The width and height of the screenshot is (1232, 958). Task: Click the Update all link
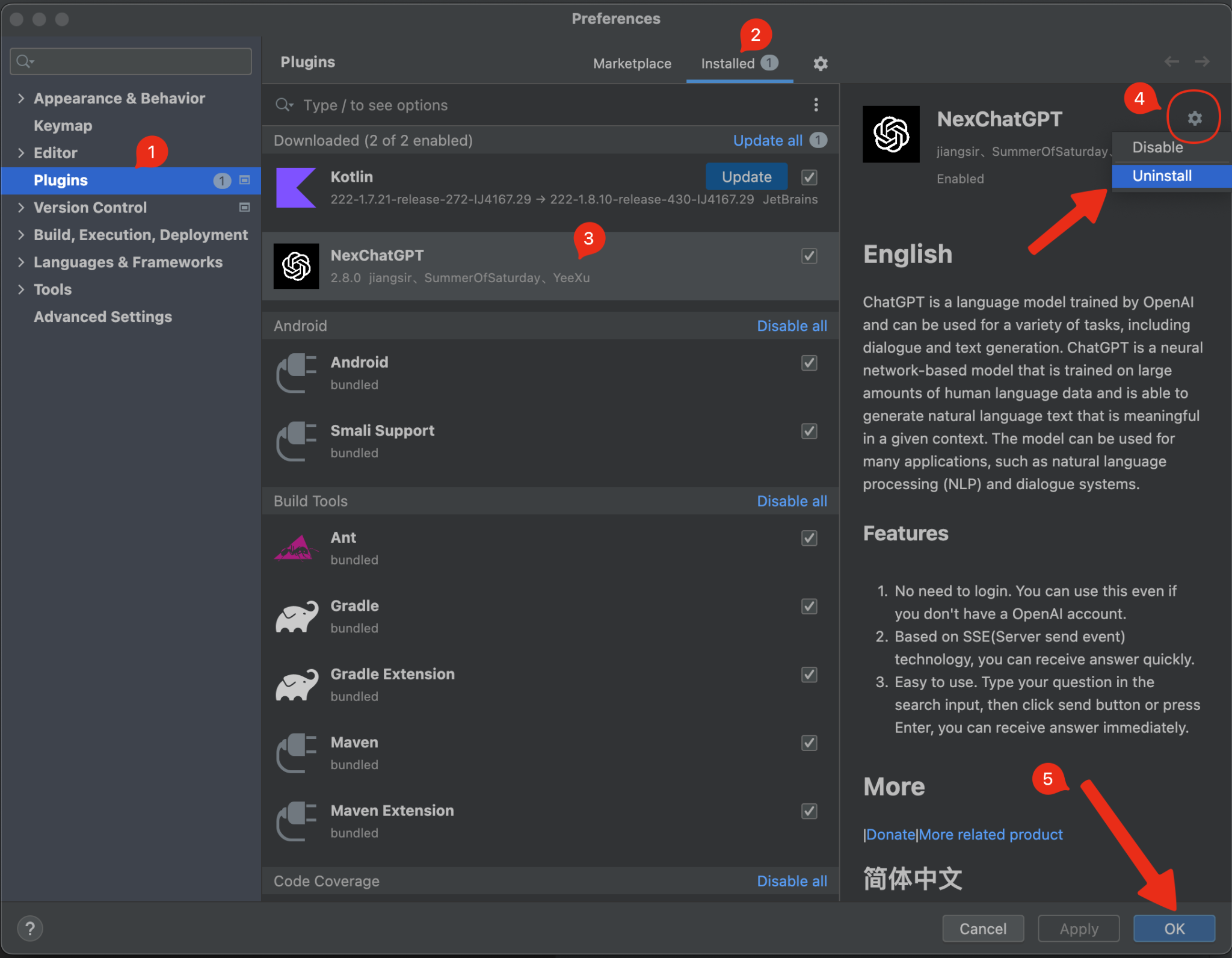(x=768, y=140)
